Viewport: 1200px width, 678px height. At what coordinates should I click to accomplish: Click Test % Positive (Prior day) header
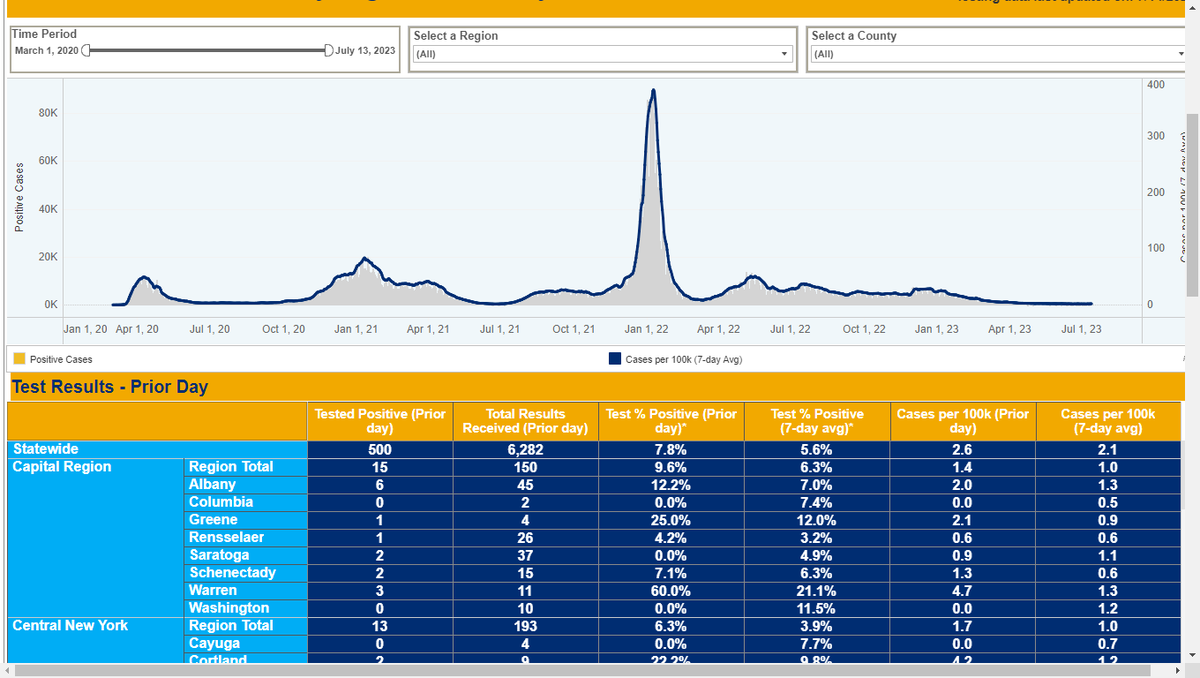tap(671, 421)
